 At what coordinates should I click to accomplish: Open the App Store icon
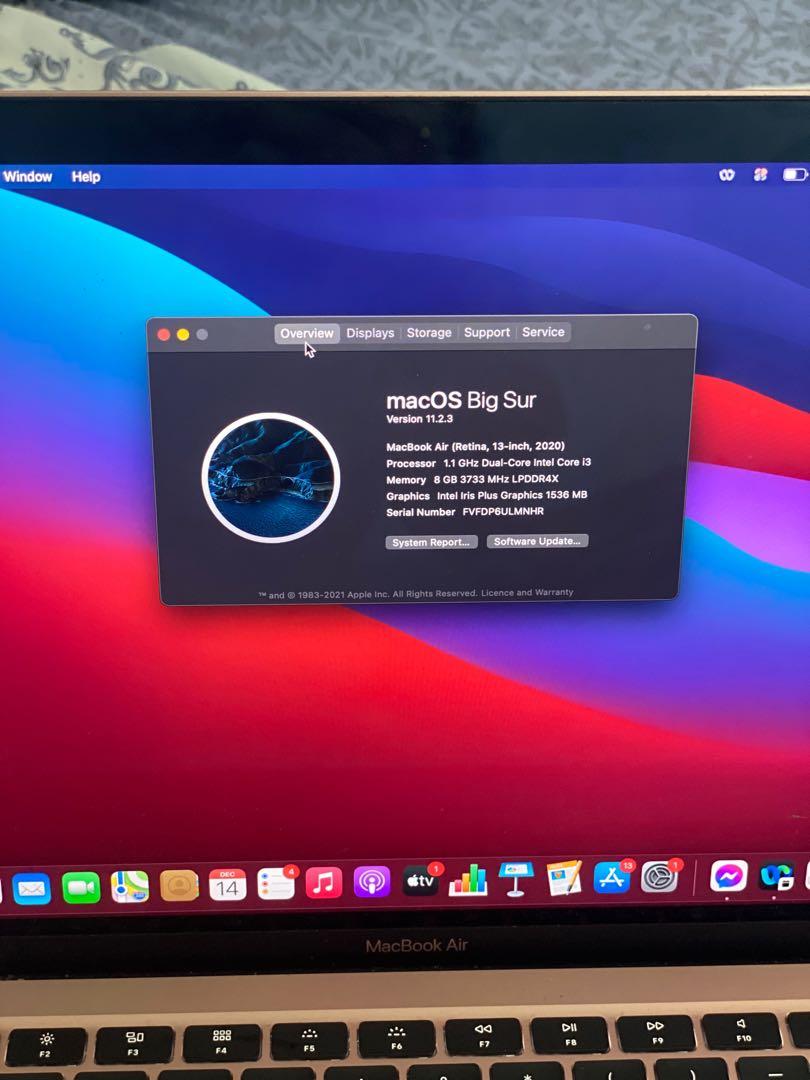[x=612, y=878]
